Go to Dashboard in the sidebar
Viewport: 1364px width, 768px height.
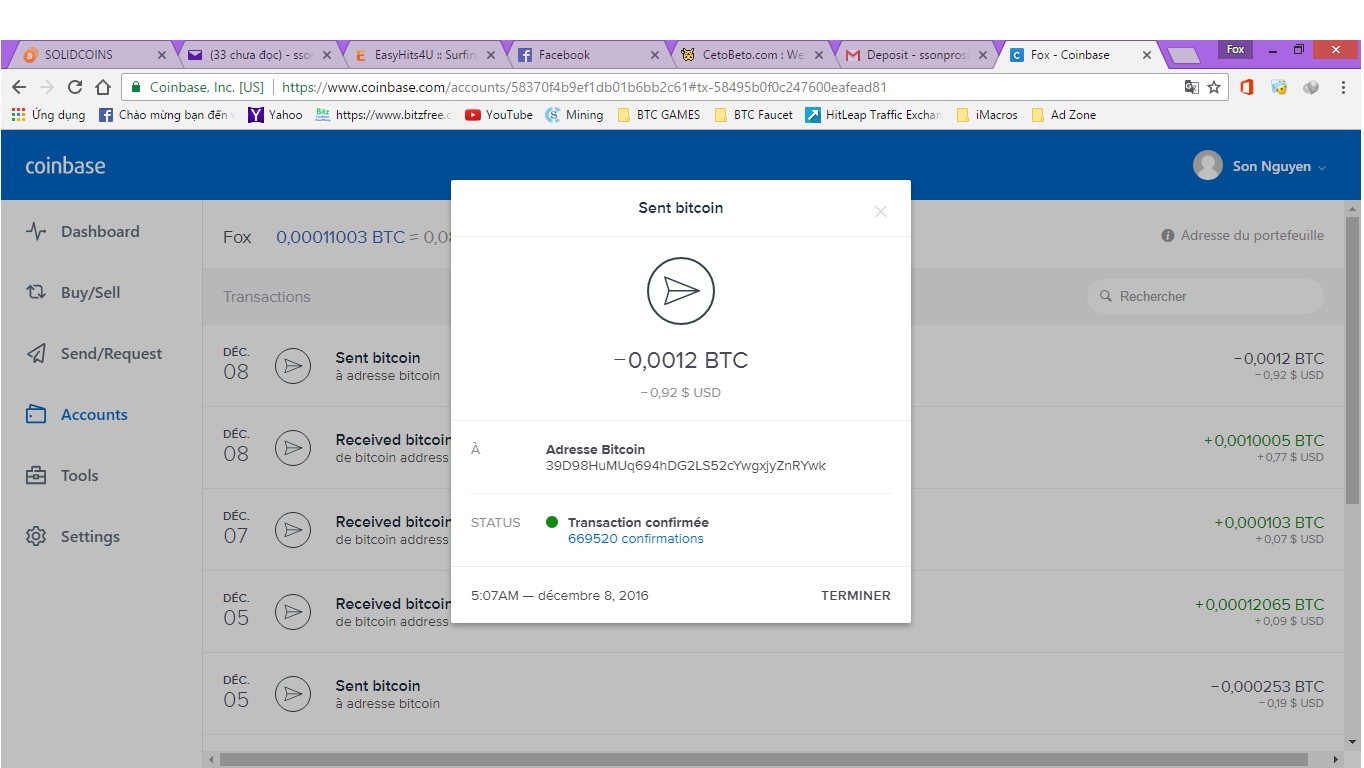point(100,232)
